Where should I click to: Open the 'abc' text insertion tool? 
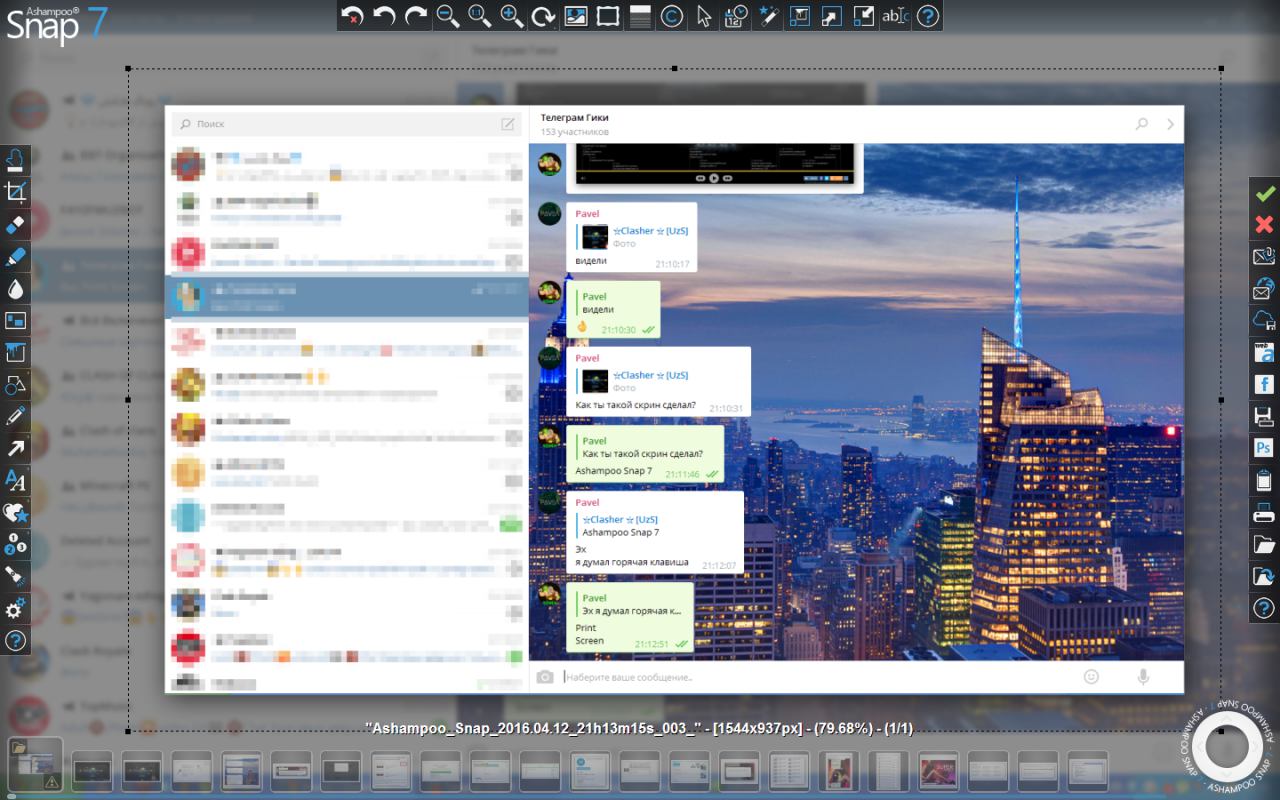896,16
